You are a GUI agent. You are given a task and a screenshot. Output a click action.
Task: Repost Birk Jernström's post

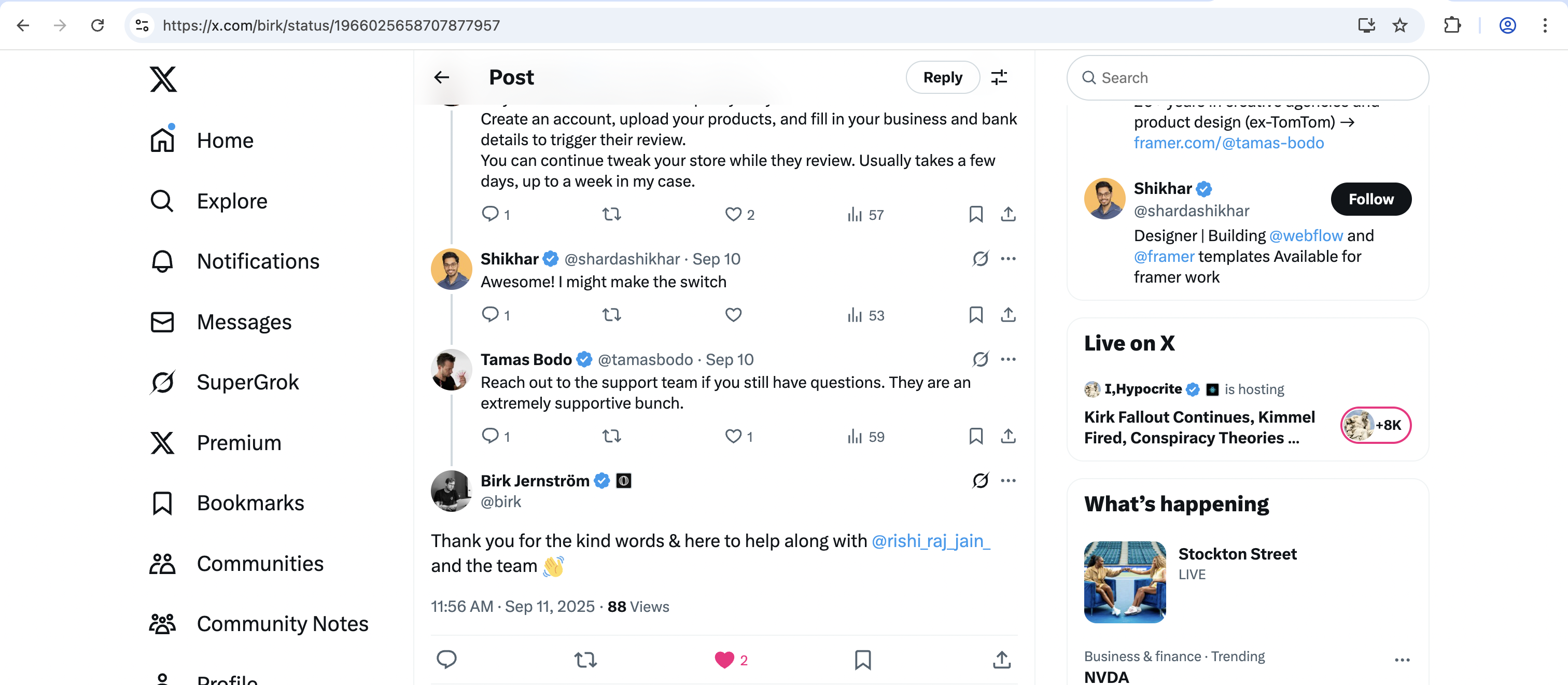(x=585, y=660)
